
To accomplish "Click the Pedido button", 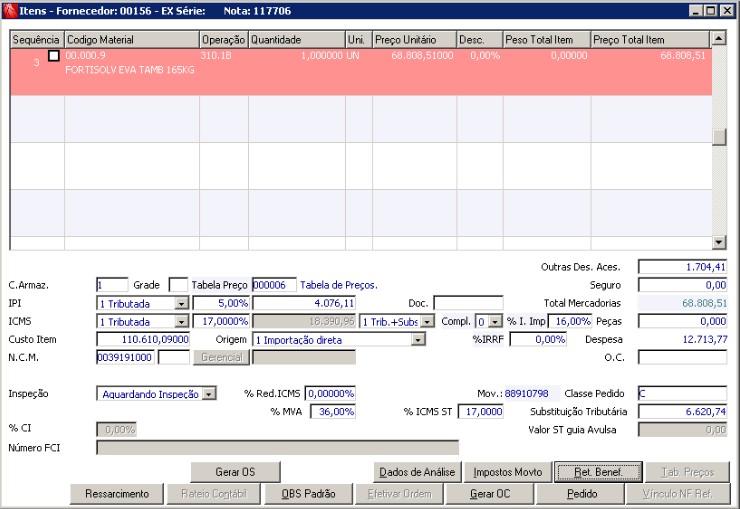I will pyautogui.click(x=582, y=493).
